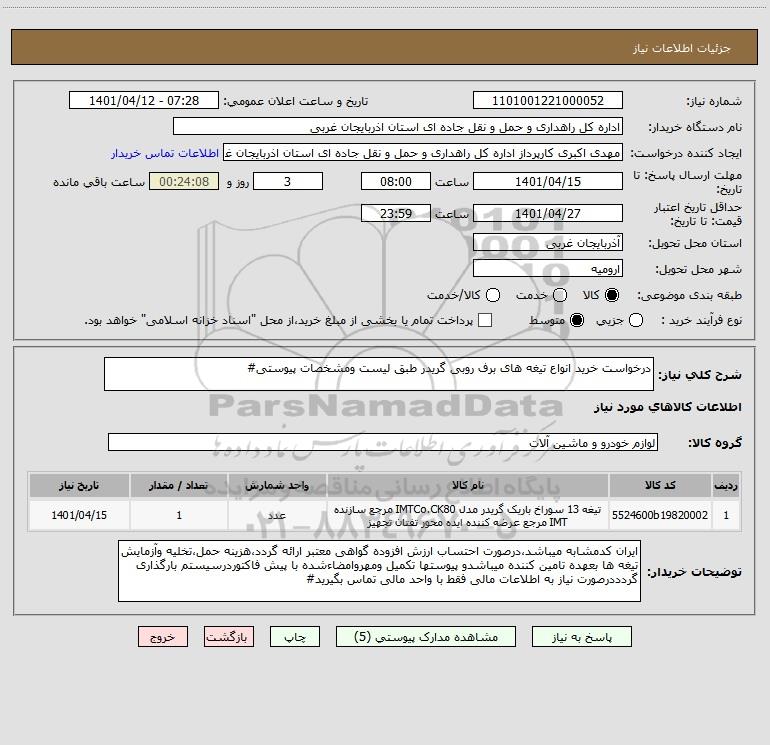This screenshot has width=770, height=745.
Task: Click the استان محل تحویل field آذربایجان غربی
Action: tap(548, 242)
